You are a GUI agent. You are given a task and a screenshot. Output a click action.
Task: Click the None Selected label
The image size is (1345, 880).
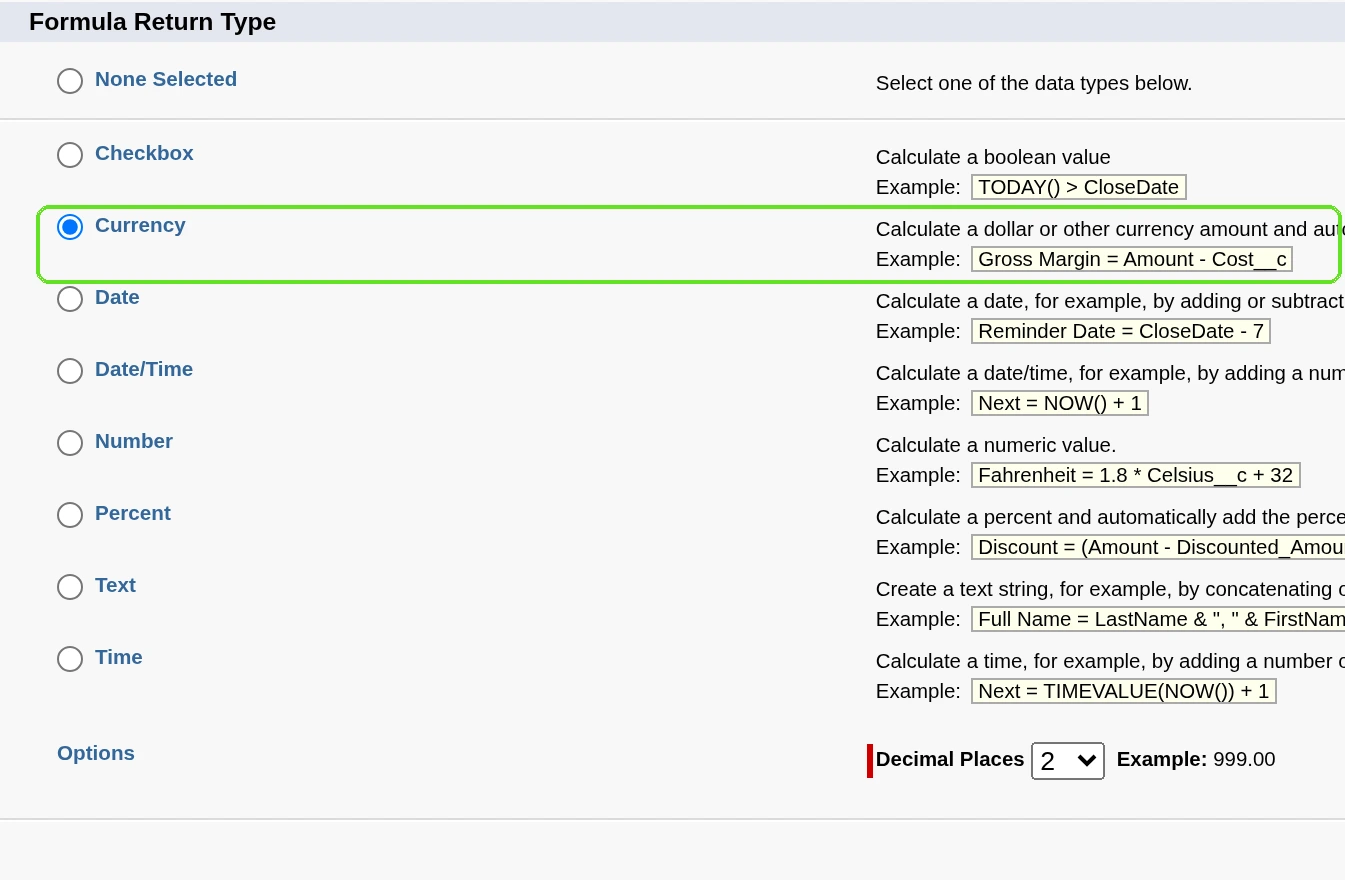tap(166, 79)
